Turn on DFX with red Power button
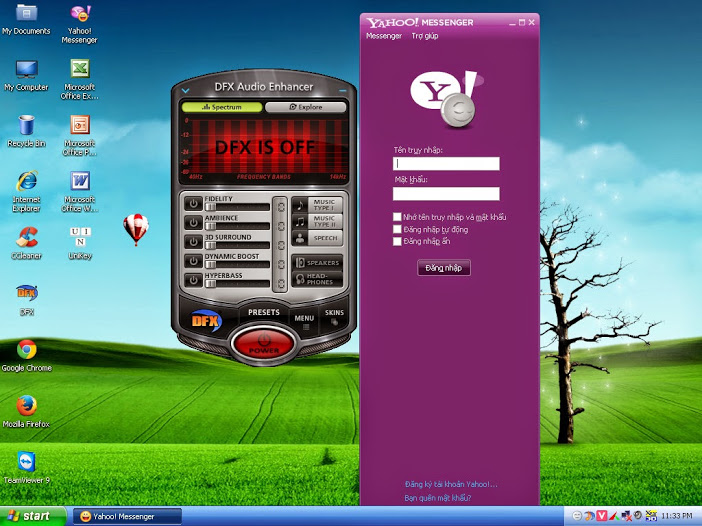The height and width of the screenshot is (526, 702). click(x=264, y=344)
